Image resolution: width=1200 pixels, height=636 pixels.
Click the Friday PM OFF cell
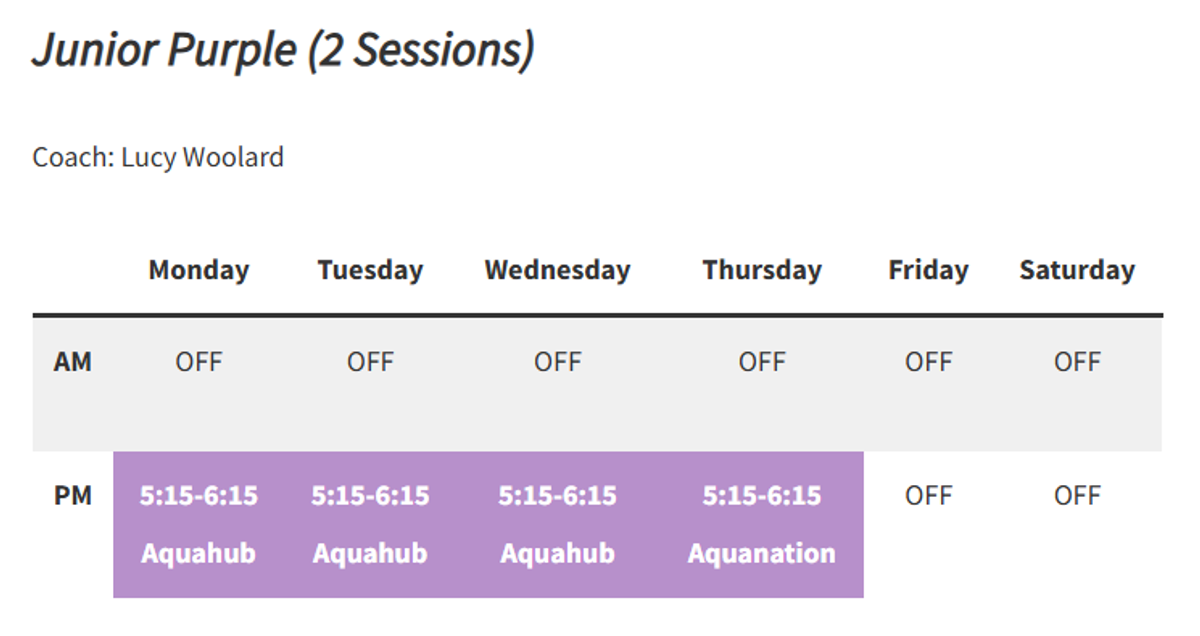point(928,496)
